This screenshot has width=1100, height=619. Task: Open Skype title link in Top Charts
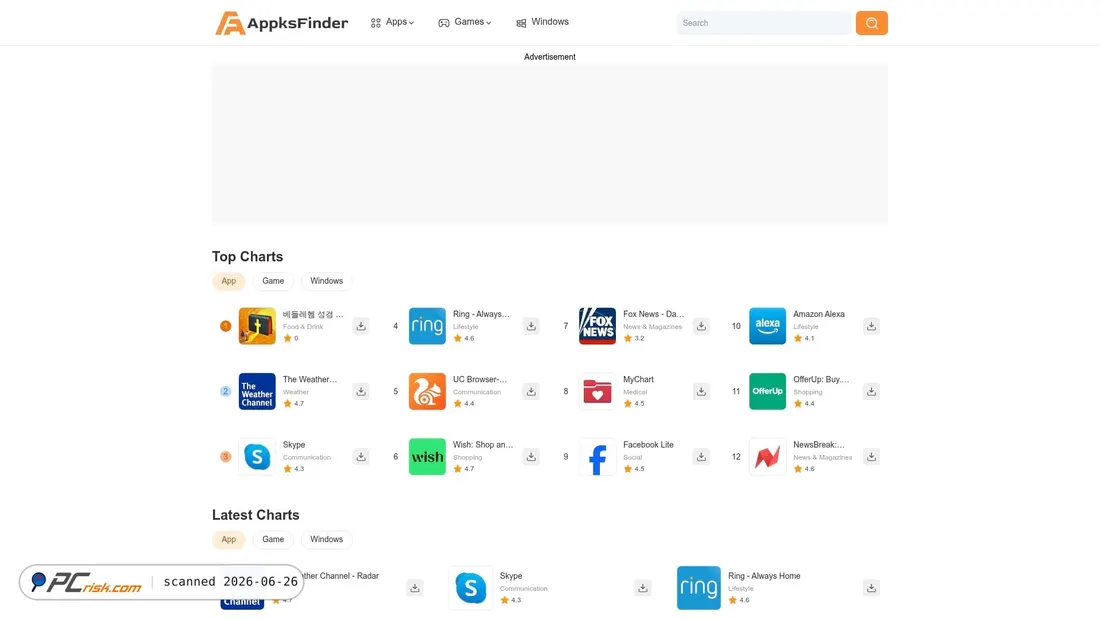294,445
